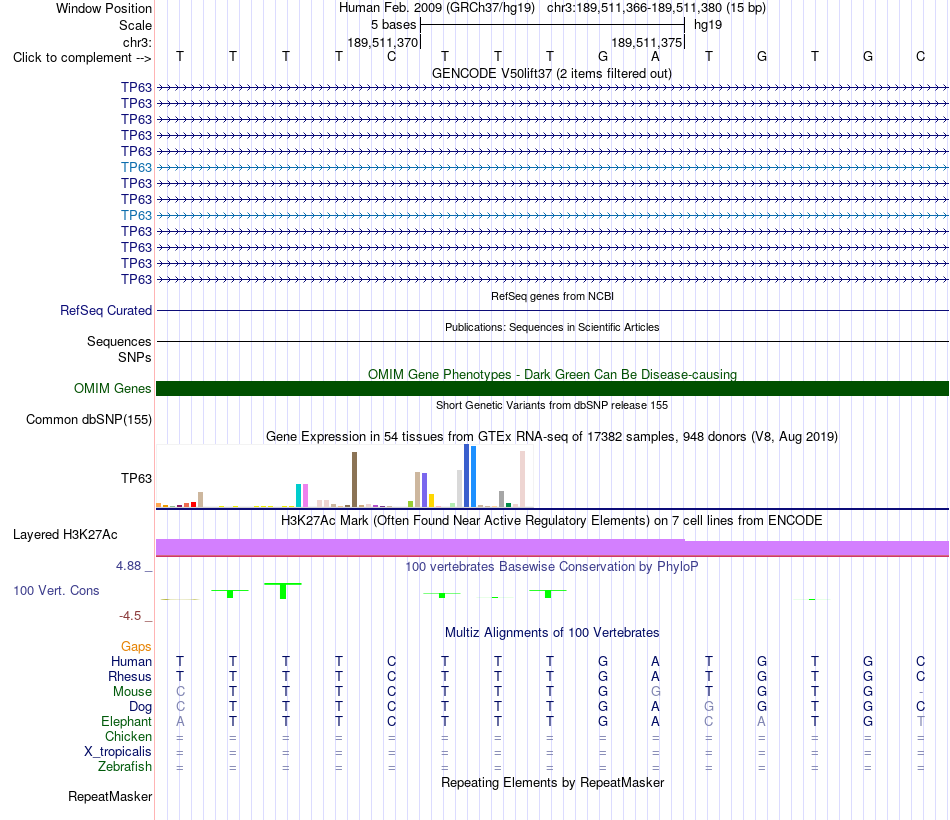Click the 'Layered H3K27Ac' side label
Screen dimensions: 950x820
pos(65,535)
